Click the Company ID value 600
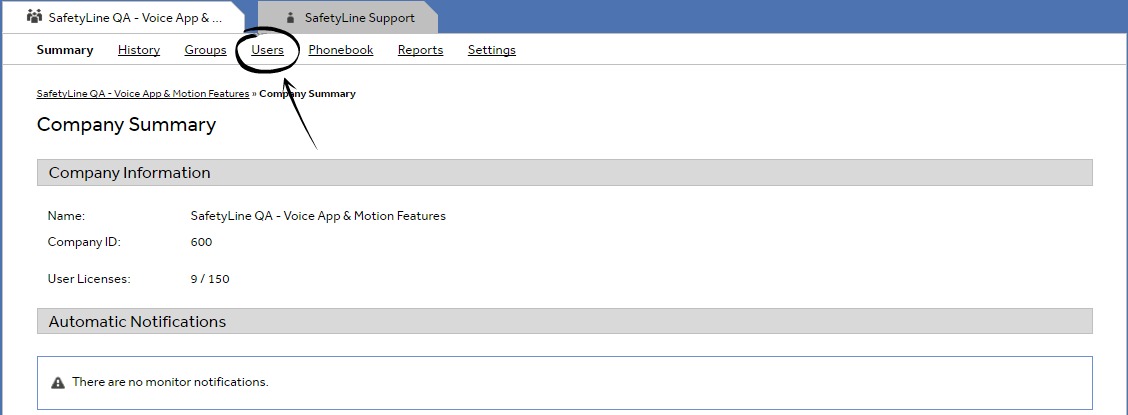Viewport: 1128px width, 415px height. [x=201, y=242]
